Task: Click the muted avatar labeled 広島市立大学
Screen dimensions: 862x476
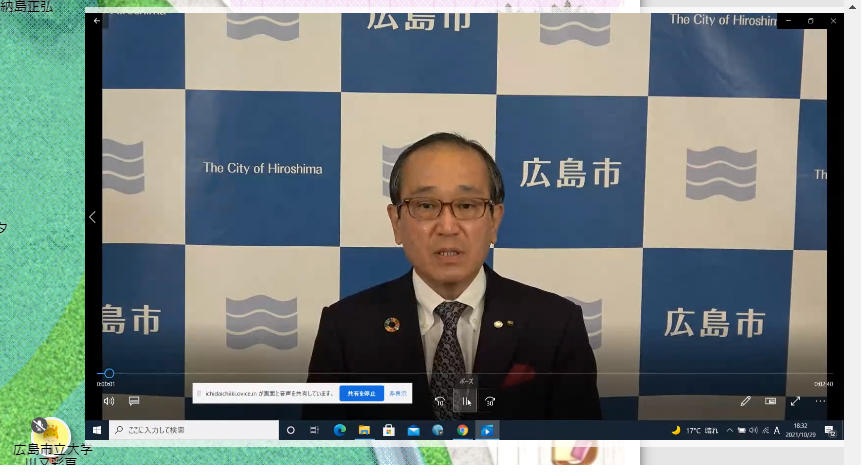Action: pos(51,435)
